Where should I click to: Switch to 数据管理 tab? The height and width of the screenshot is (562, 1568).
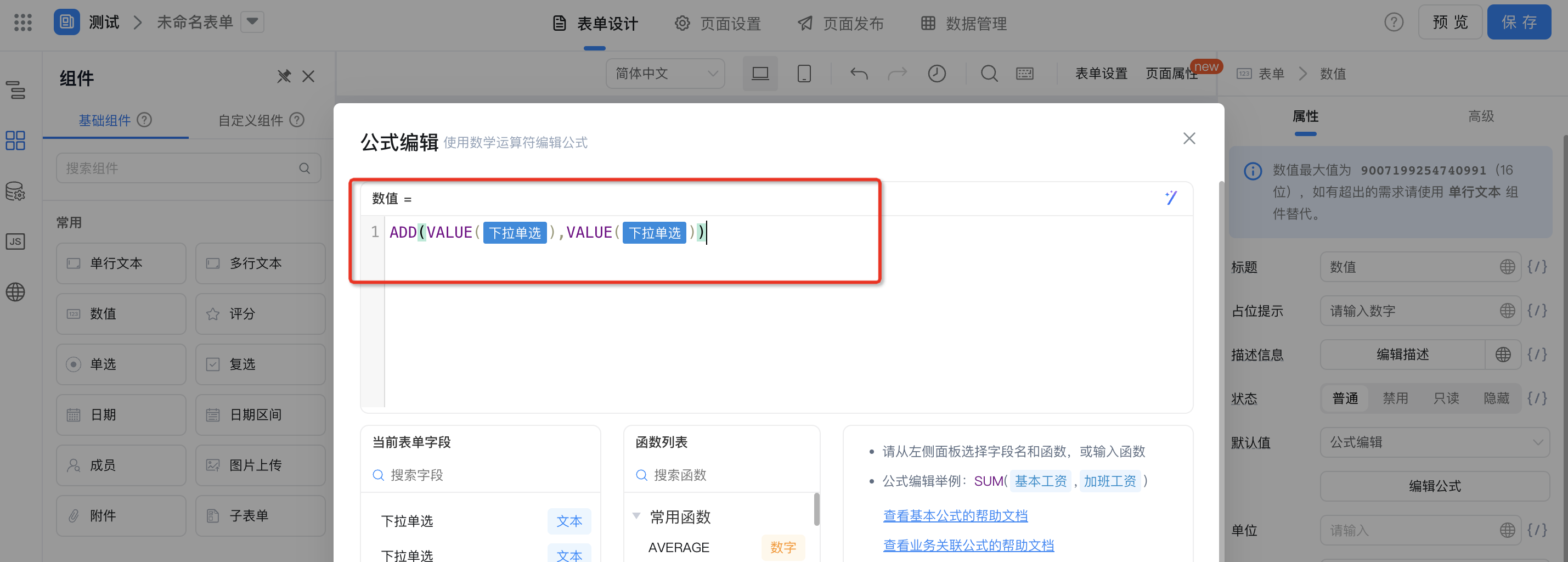point(963,24)
